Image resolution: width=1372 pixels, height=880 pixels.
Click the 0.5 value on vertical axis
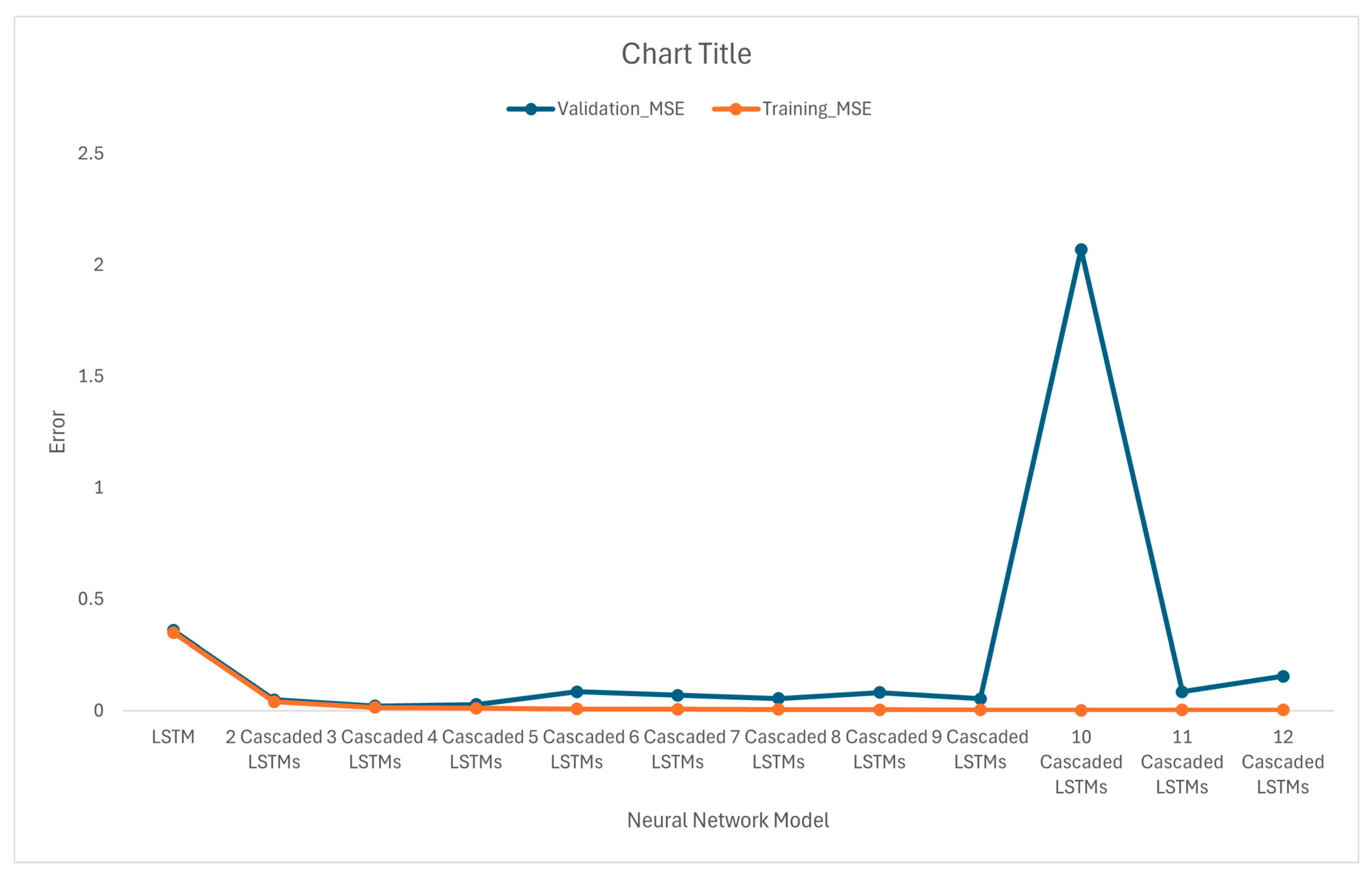(x=91, y=599)
